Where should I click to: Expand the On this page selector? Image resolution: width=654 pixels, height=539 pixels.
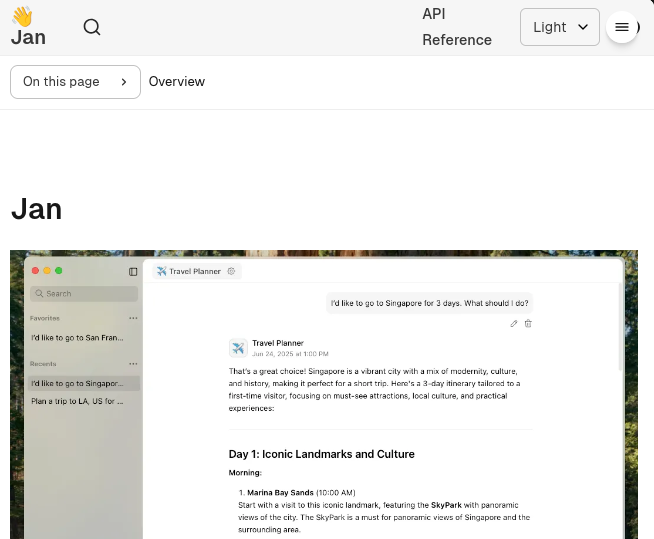click(75, 82)
